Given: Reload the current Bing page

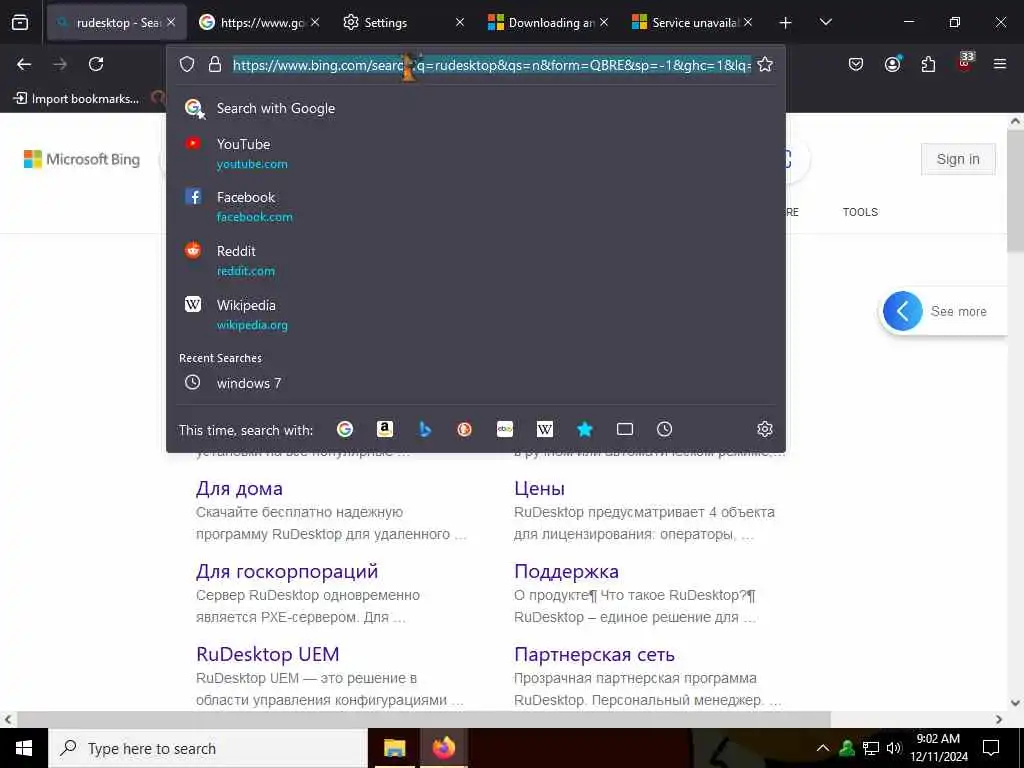Looking at the screenshot, I should coord(96,64).
